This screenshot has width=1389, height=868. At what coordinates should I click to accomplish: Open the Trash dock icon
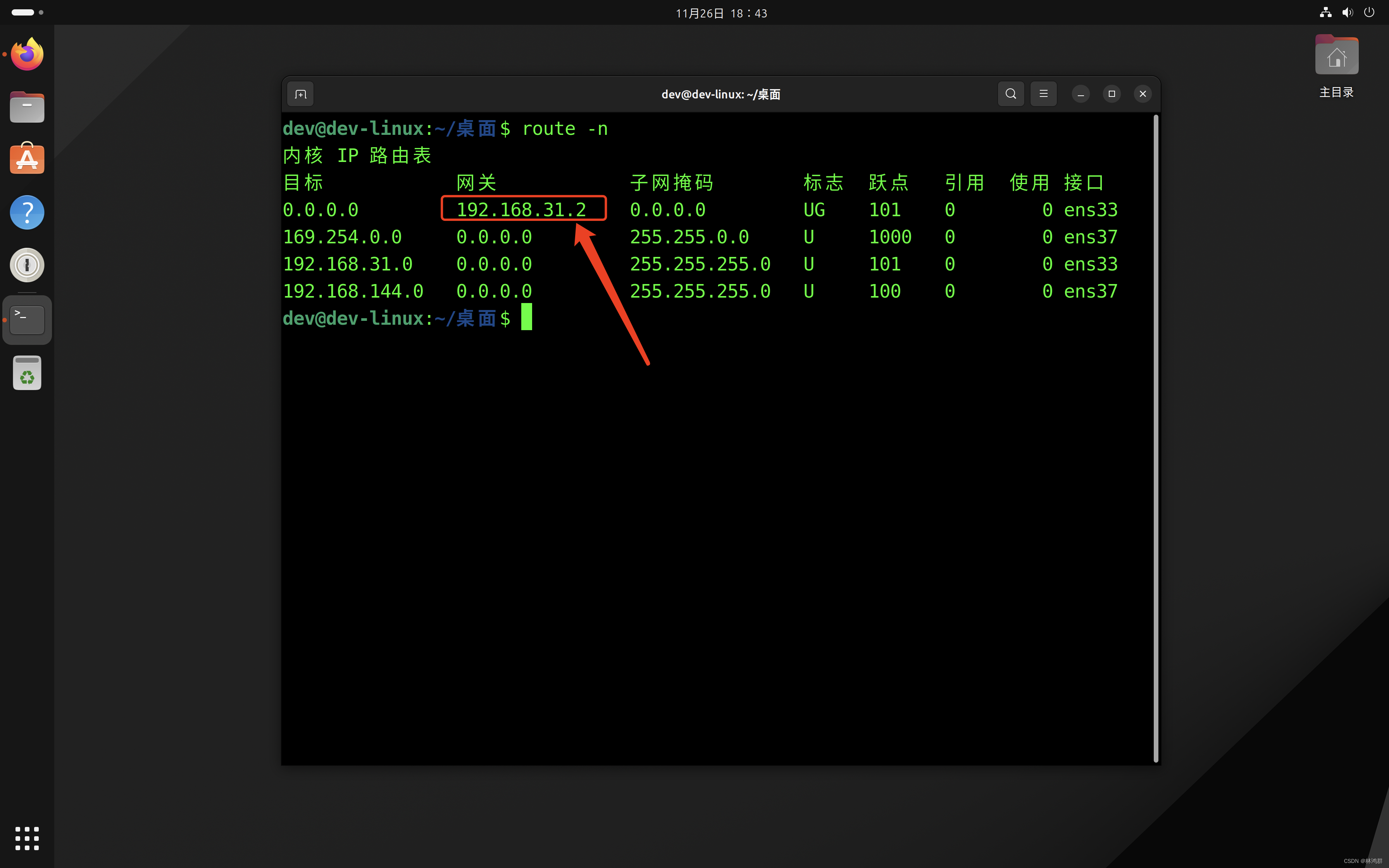pyautogui.click(x=27, y=373)
